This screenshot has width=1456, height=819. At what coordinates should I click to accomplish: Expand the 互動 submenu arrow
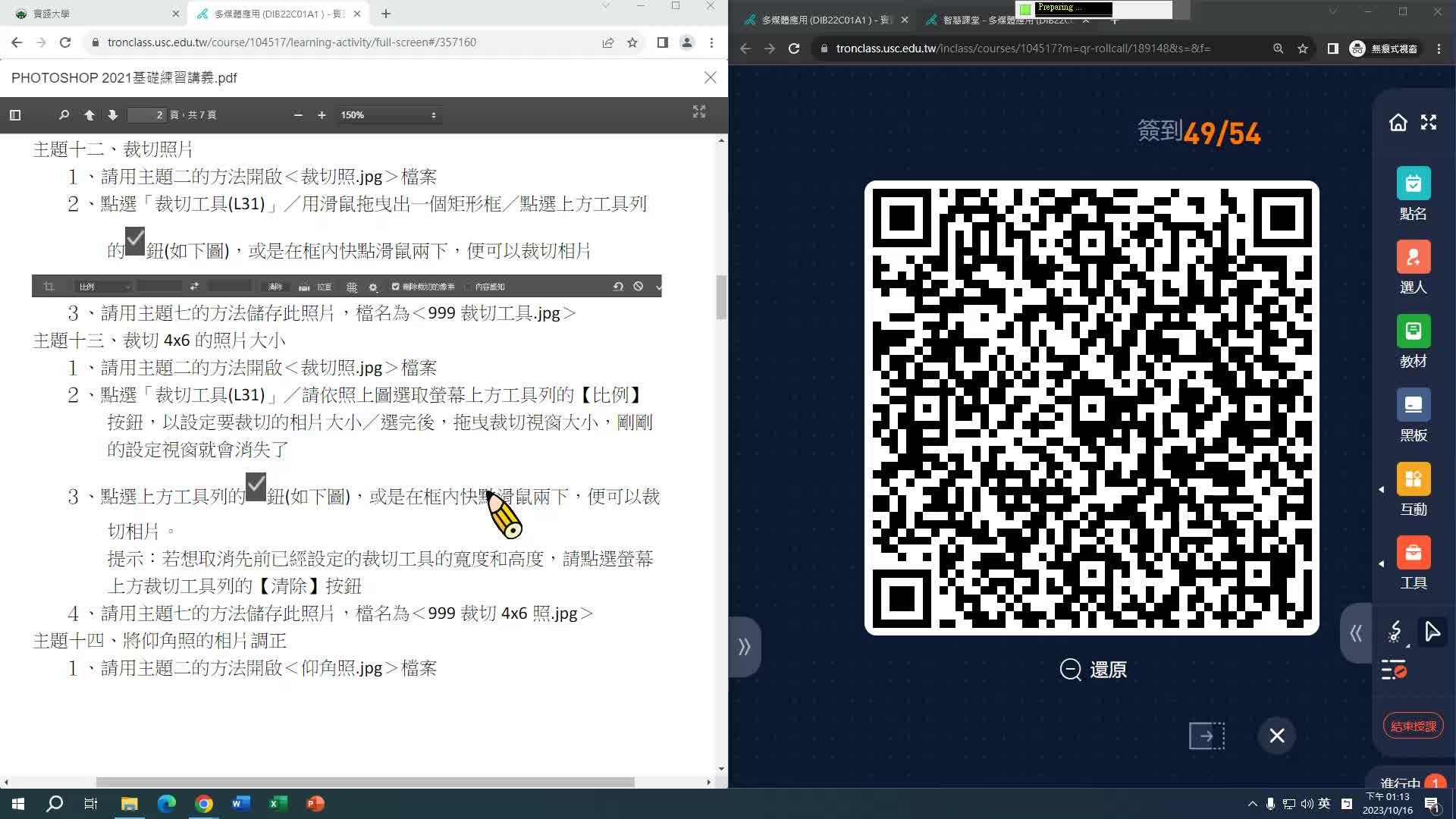[1381, 490]
